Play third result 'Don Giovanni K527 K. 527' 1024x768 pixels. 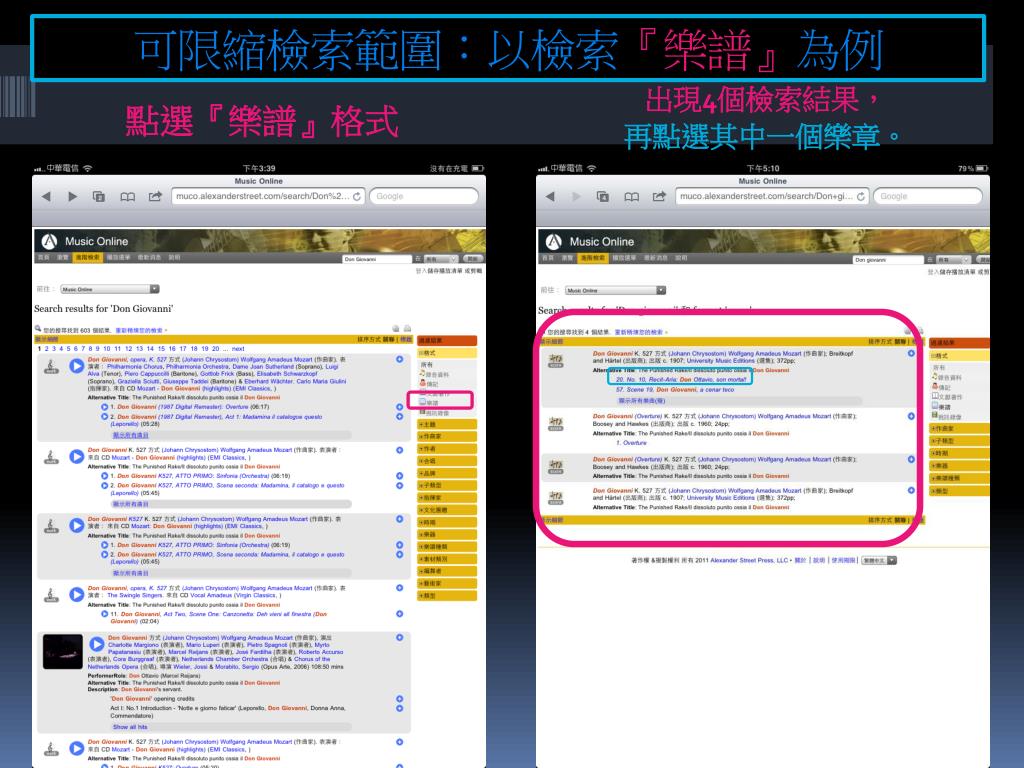pos(76,525)
